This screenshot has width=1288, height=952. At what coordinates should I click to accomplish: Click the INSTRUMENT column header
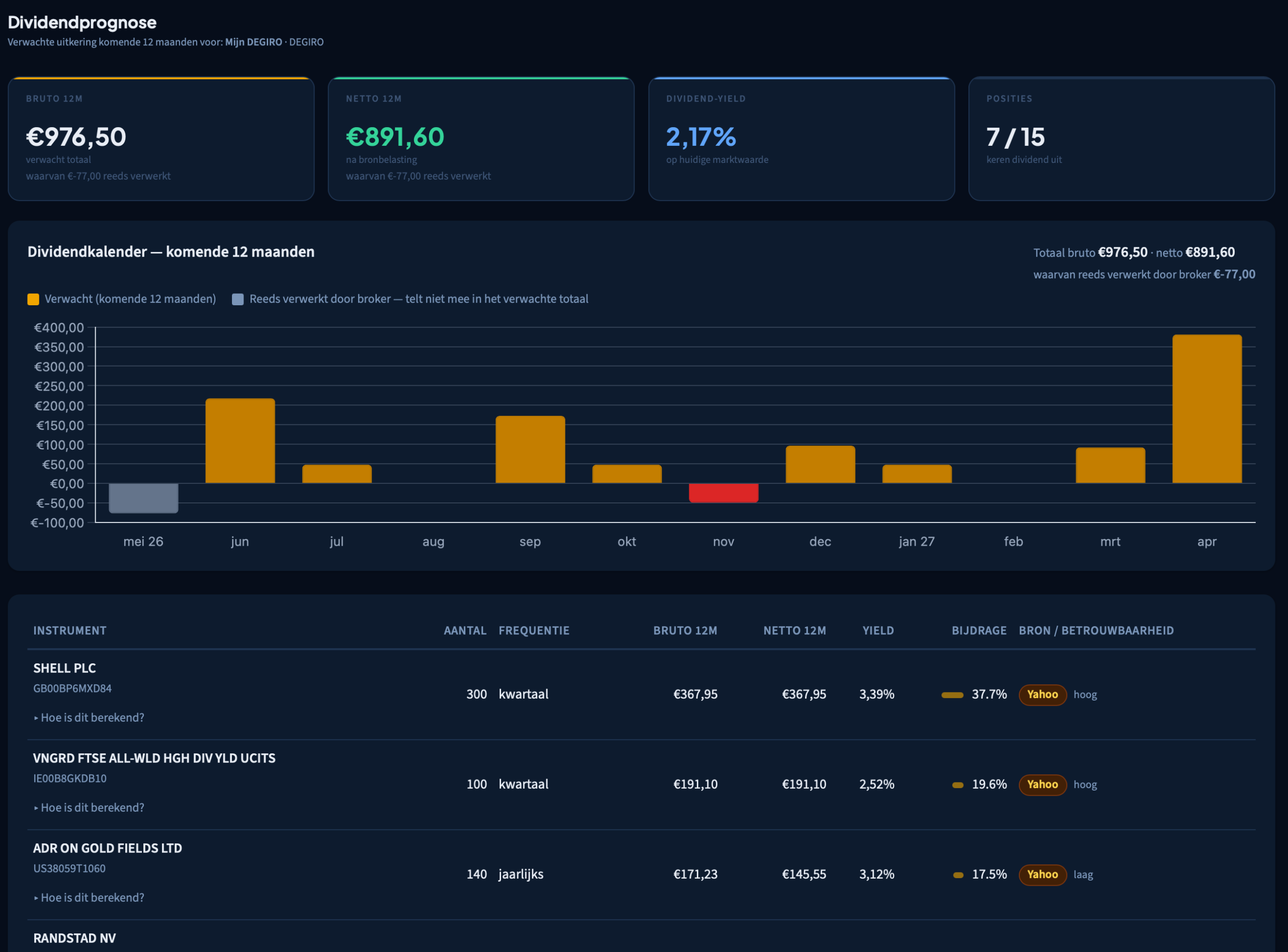pos(70,631)
